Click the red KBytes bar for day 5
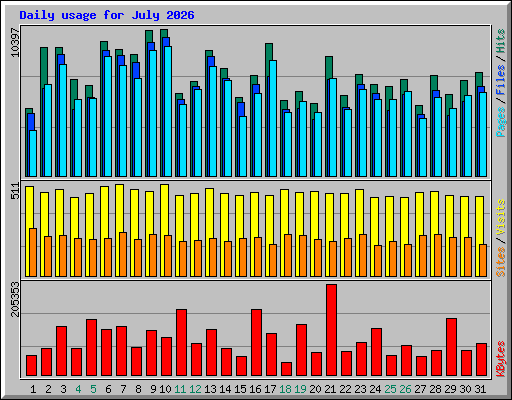The height and width of the screenshot is (400, 512). click(91, 348)
